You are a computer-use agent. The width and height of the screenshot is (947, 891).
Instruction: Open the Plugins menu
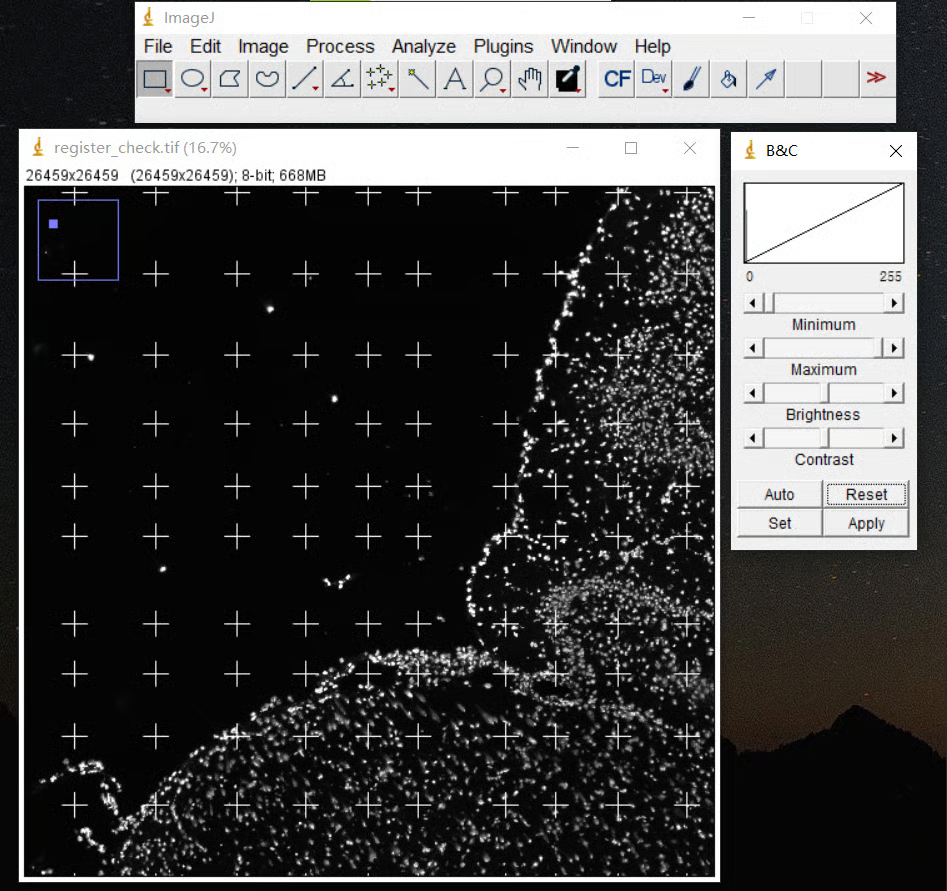tap(503, 46)
